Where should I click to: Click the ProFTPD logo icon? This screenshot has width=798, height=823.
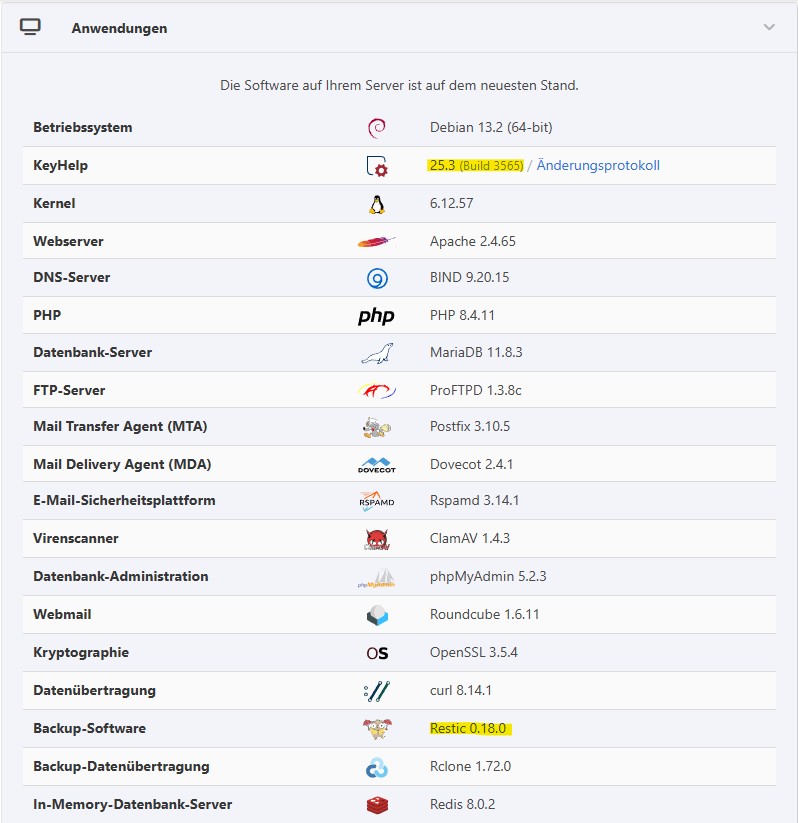376,391
